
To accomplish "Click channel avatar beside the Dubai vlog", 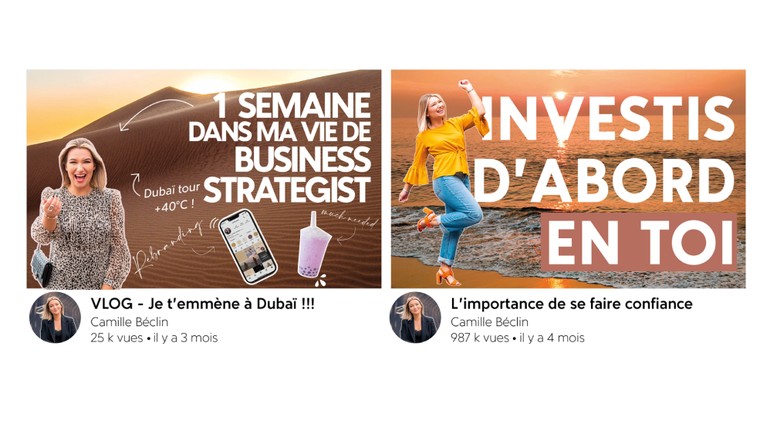I will (55, 317).
